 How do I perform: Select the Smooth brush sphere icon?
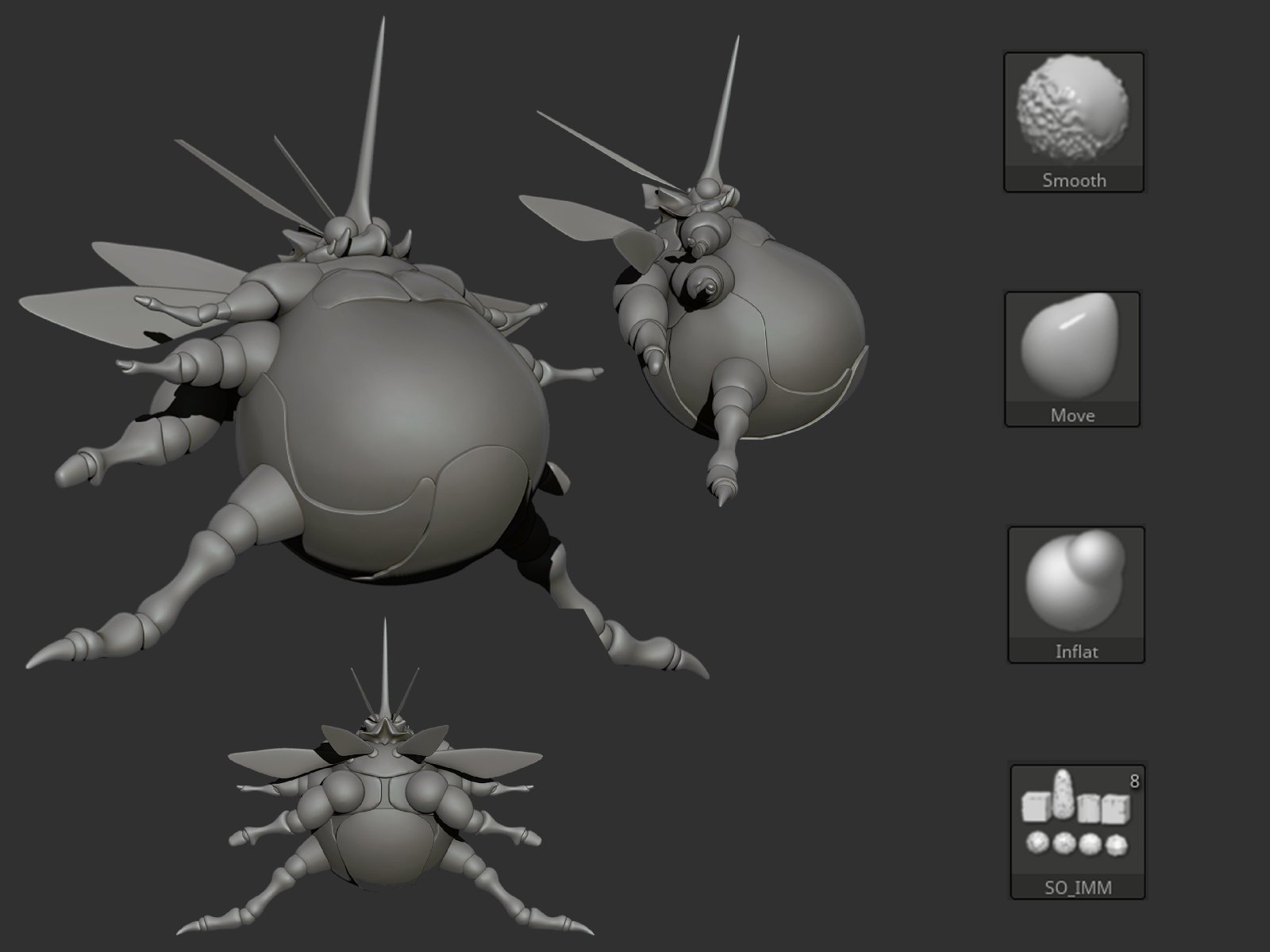coord(1073,109)
